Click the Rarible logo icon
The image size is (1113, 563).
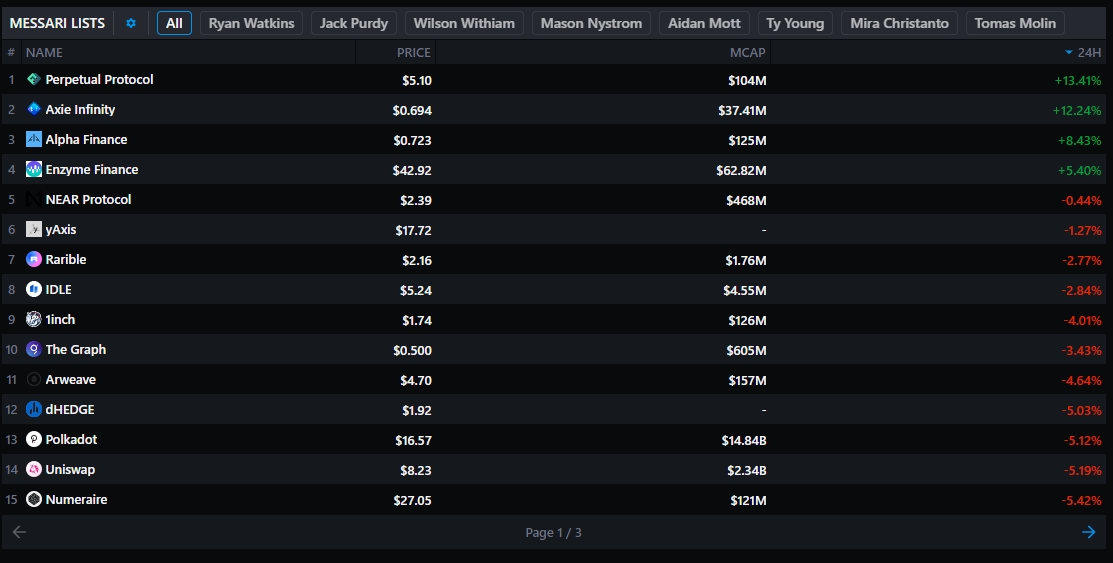[33, 259]
